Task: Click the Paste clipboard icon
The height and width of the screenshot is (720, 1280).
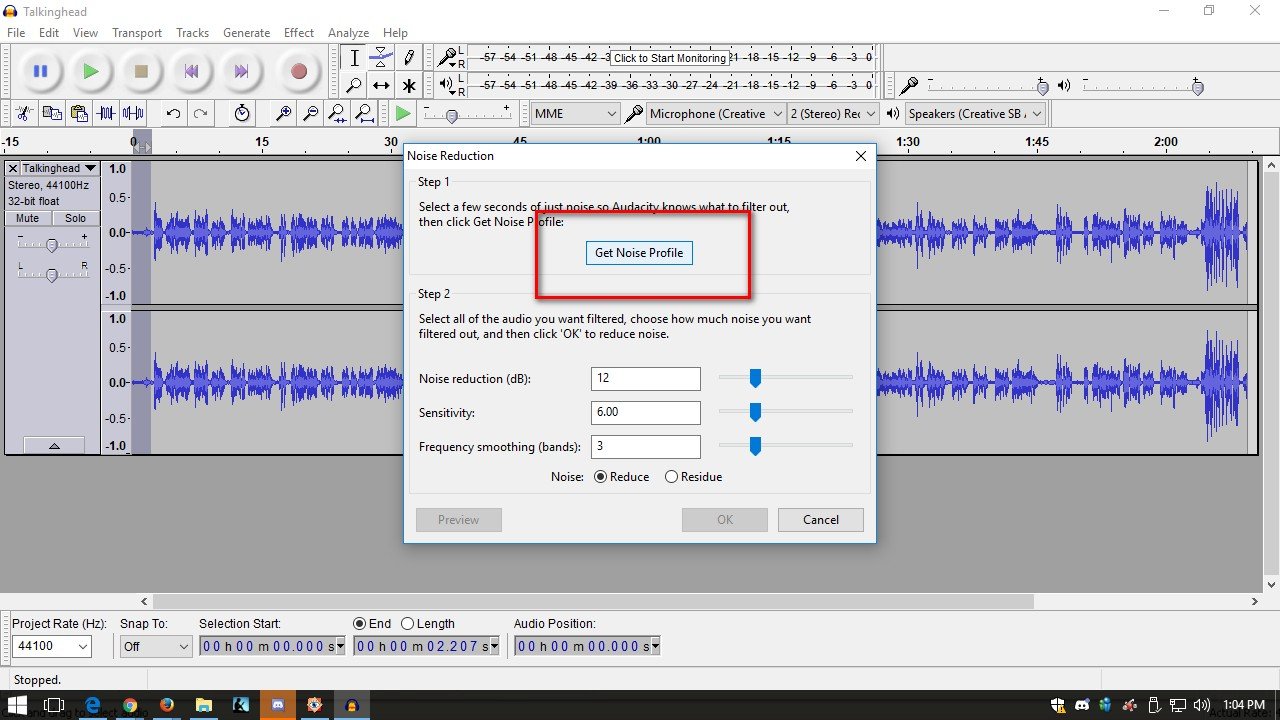Action: 79,113
